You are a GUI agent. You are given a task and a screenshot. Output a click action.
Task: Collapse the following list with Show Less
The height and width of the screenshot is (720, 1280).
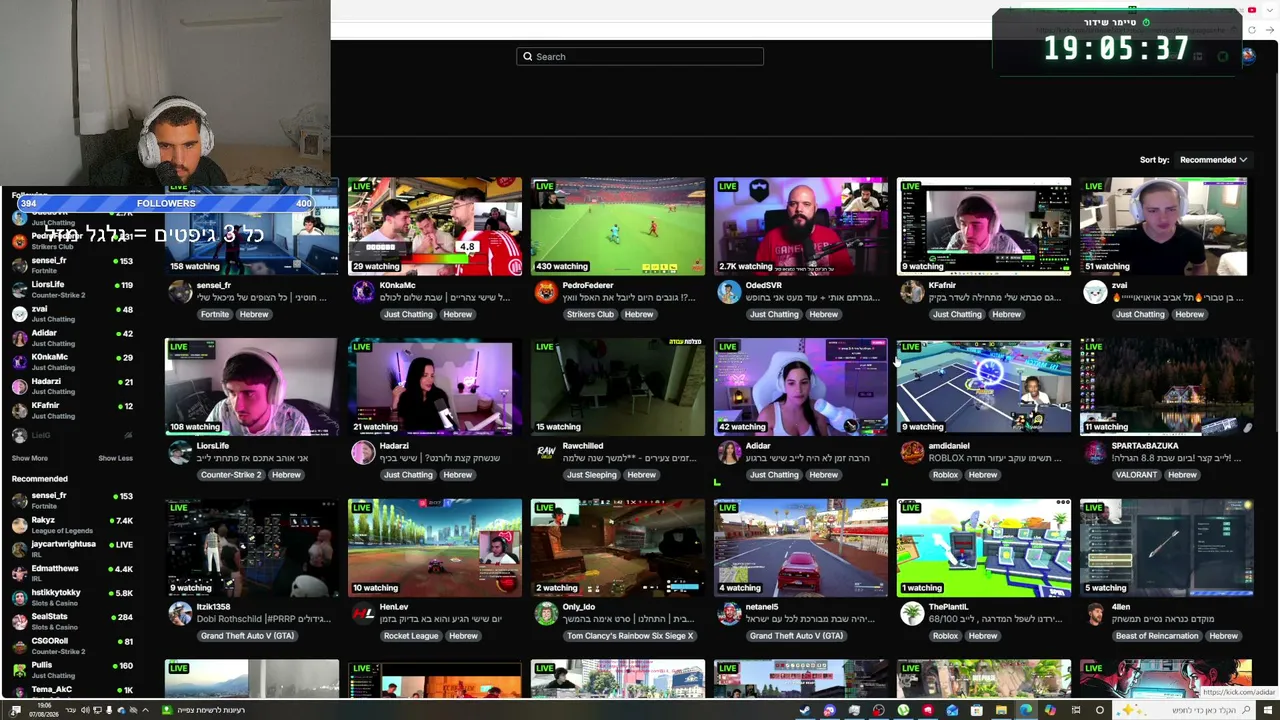pyautogui.click(x=115, y=458)
